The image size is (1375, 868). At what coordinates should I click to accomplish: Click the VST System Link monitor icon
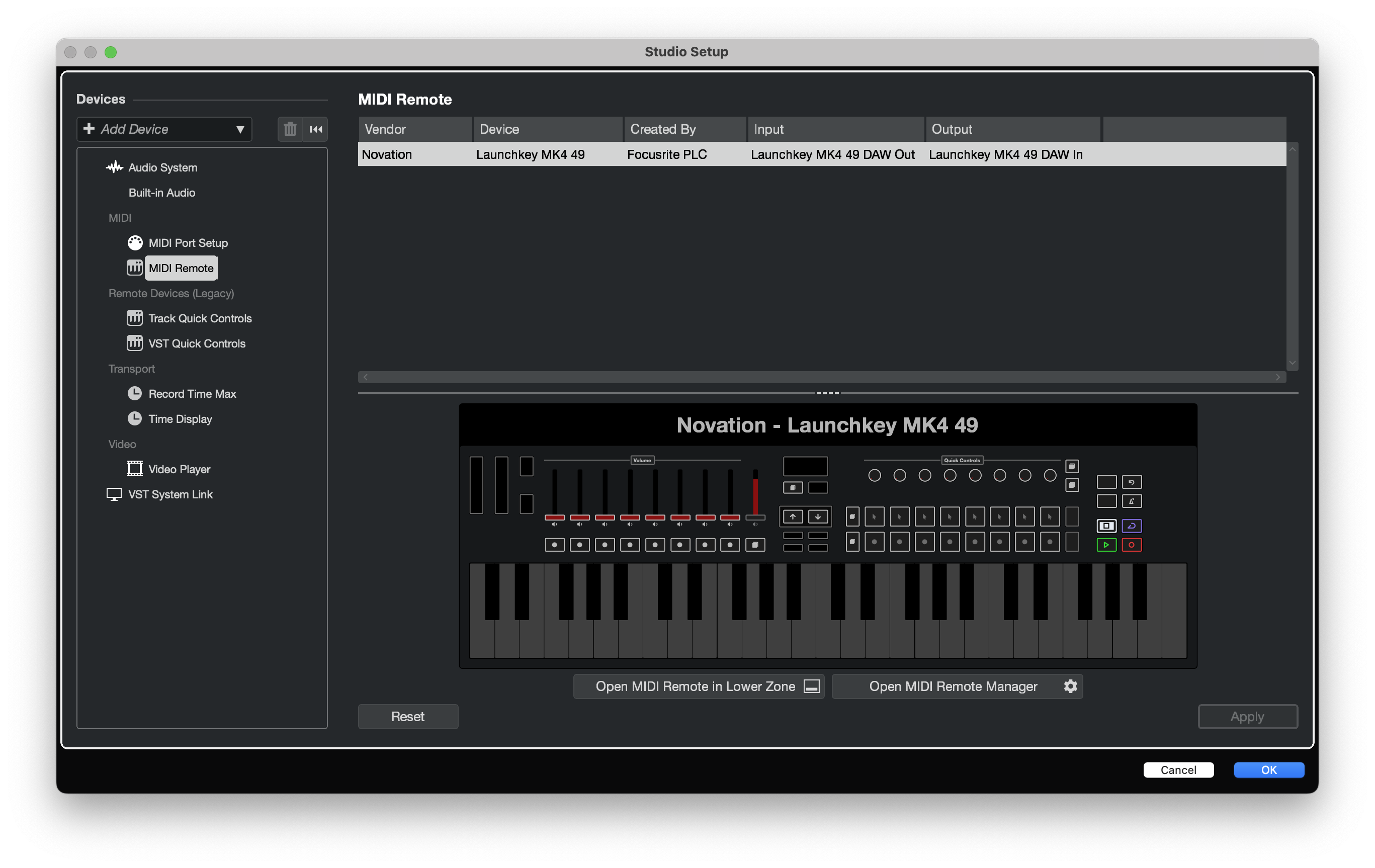pos(114,494)
